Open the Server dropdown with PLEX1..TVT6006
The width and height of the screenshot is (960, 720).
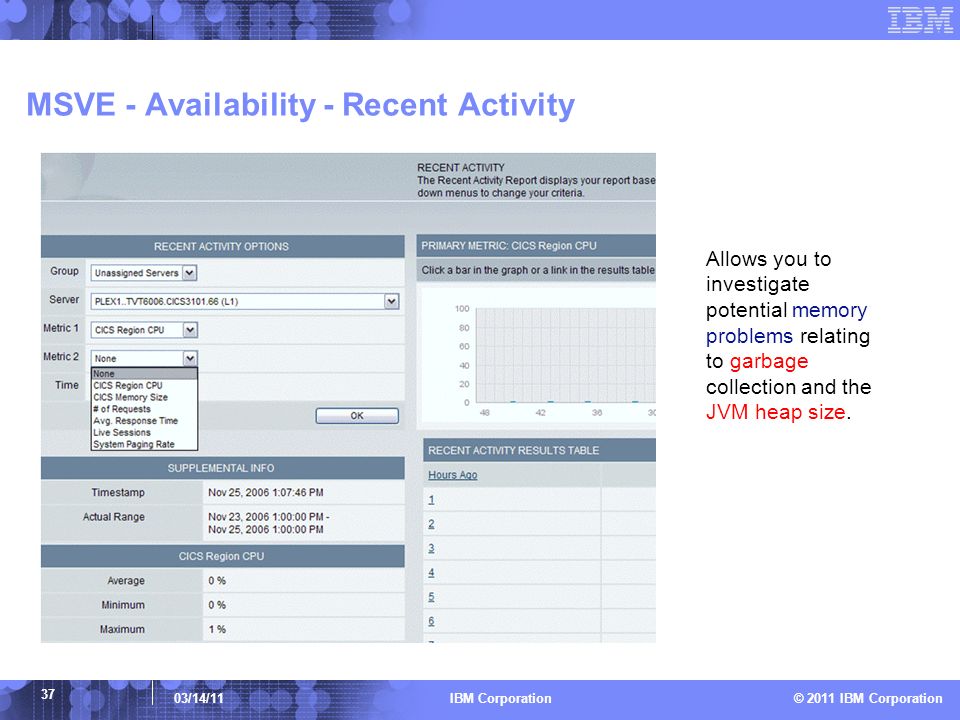tap(245, 301)
